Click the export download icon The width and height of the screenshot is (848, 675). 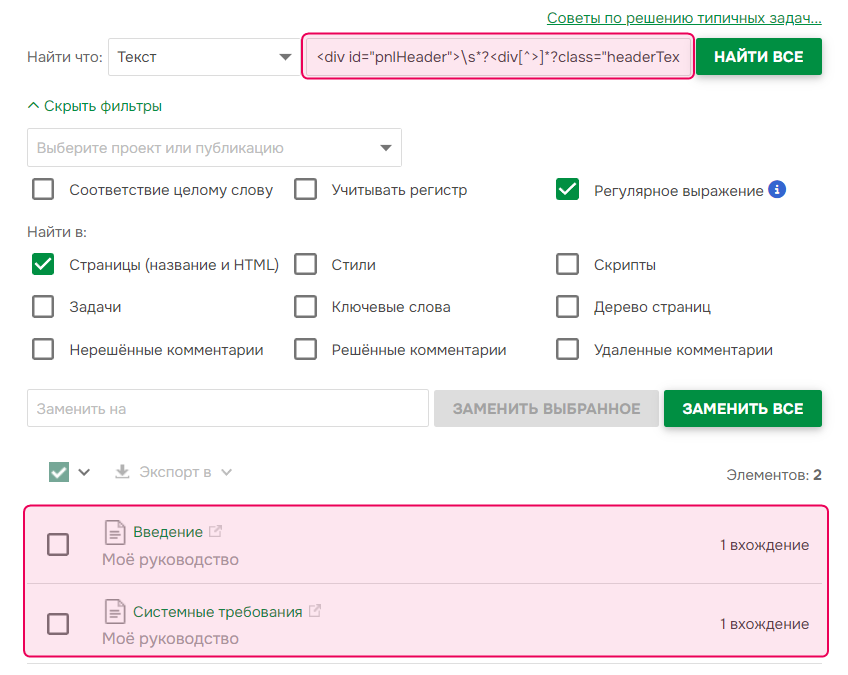click(x=123, y=472)
